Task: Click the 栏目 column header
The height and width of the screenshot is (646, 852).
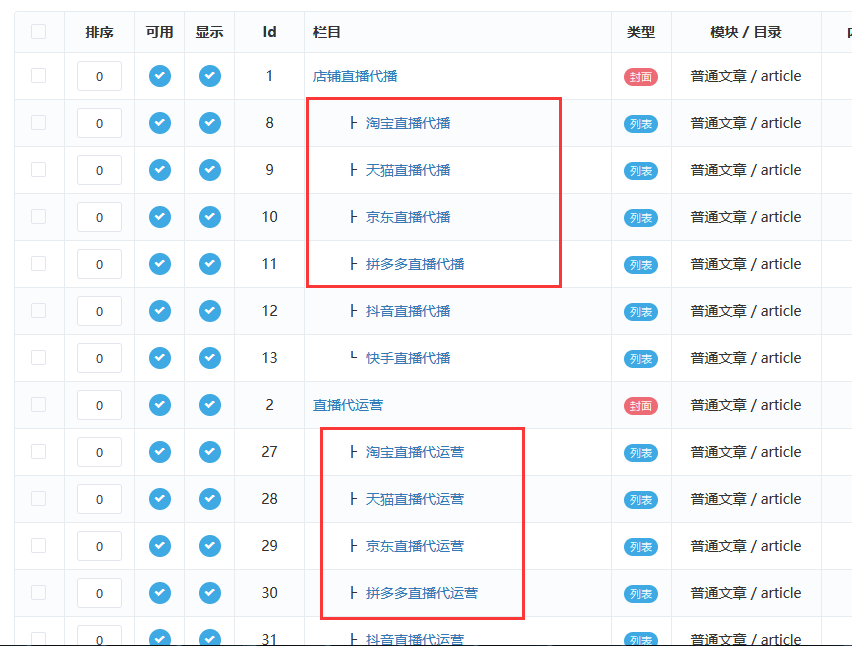Action: pyautogui.click(x=327, y=32)
